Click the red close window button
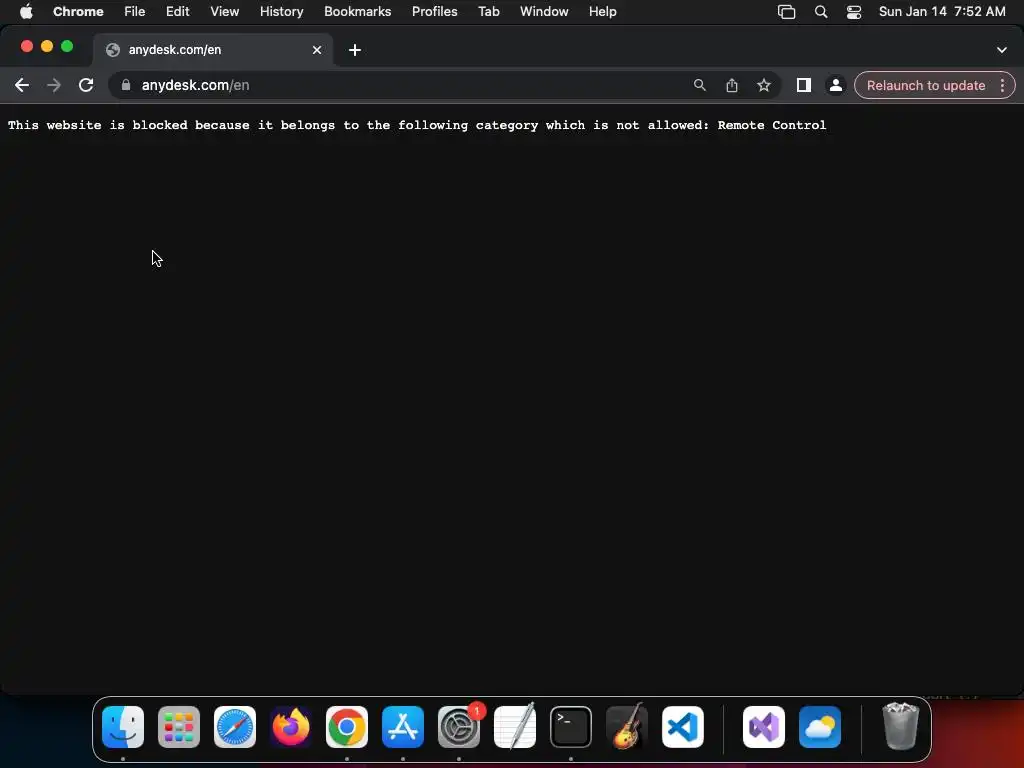 pos(27,46)
